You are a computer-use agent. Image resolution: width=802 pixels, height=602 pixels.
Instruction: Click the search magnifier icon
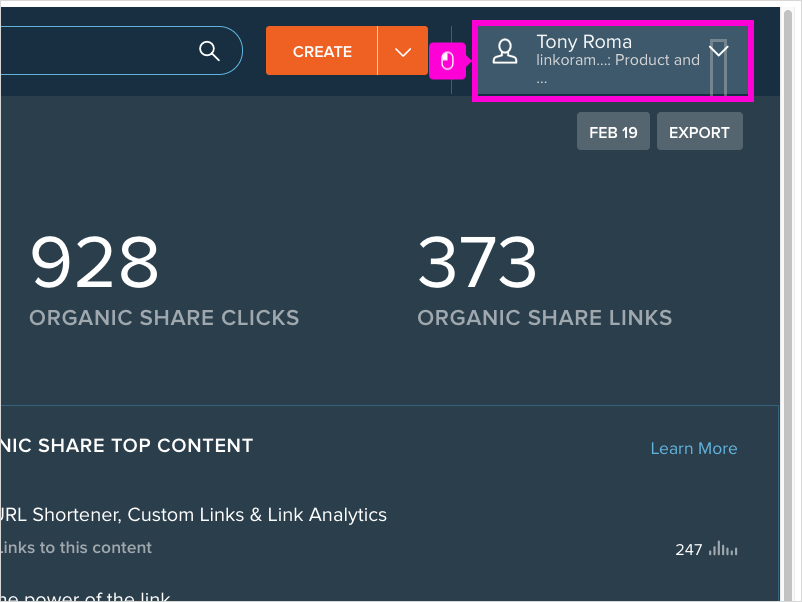point(209,51)
